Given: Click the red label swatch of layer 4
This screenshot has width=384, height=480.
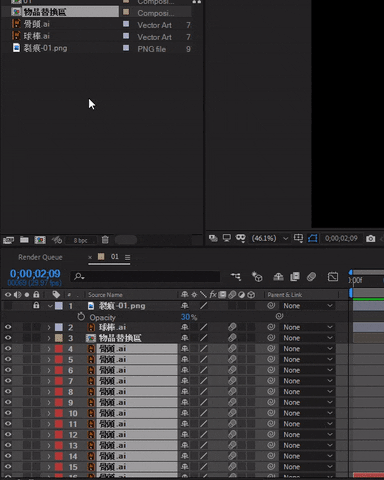Looking at the screenshot, I should point(59,349).
